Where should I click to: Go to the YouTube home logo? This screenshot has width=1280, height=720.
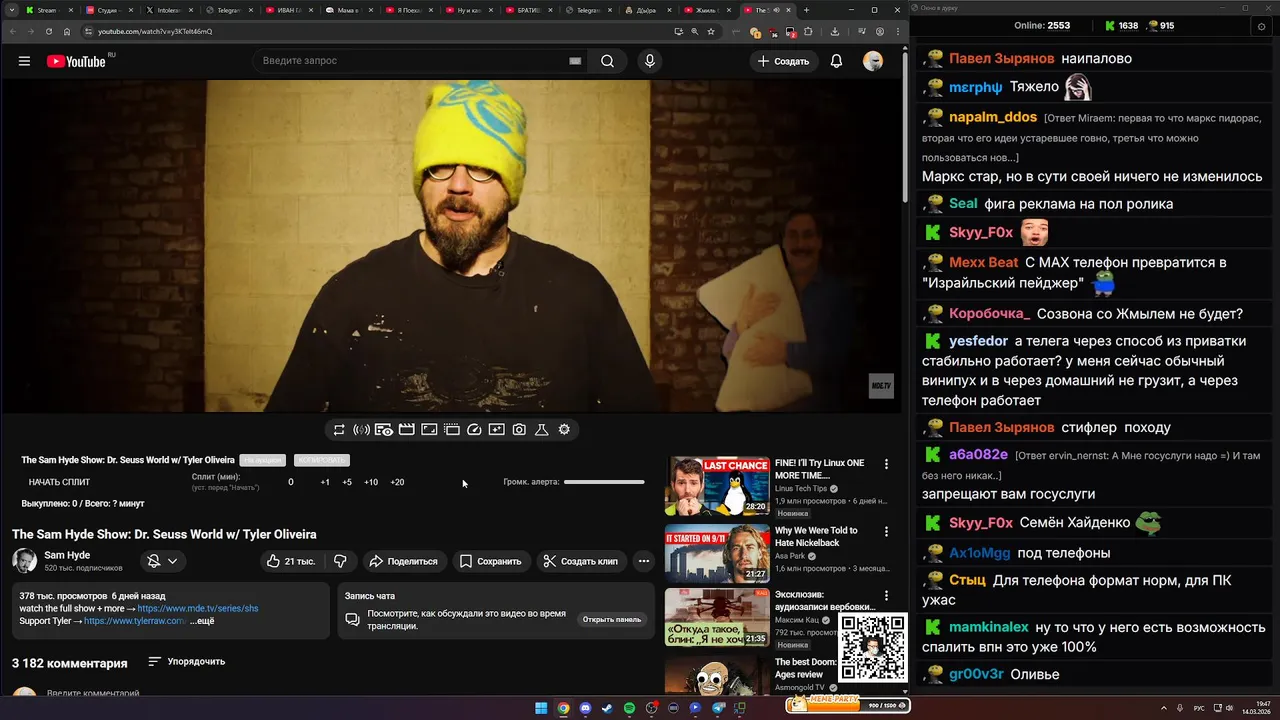pyautogui.click(x=76, y=61)
